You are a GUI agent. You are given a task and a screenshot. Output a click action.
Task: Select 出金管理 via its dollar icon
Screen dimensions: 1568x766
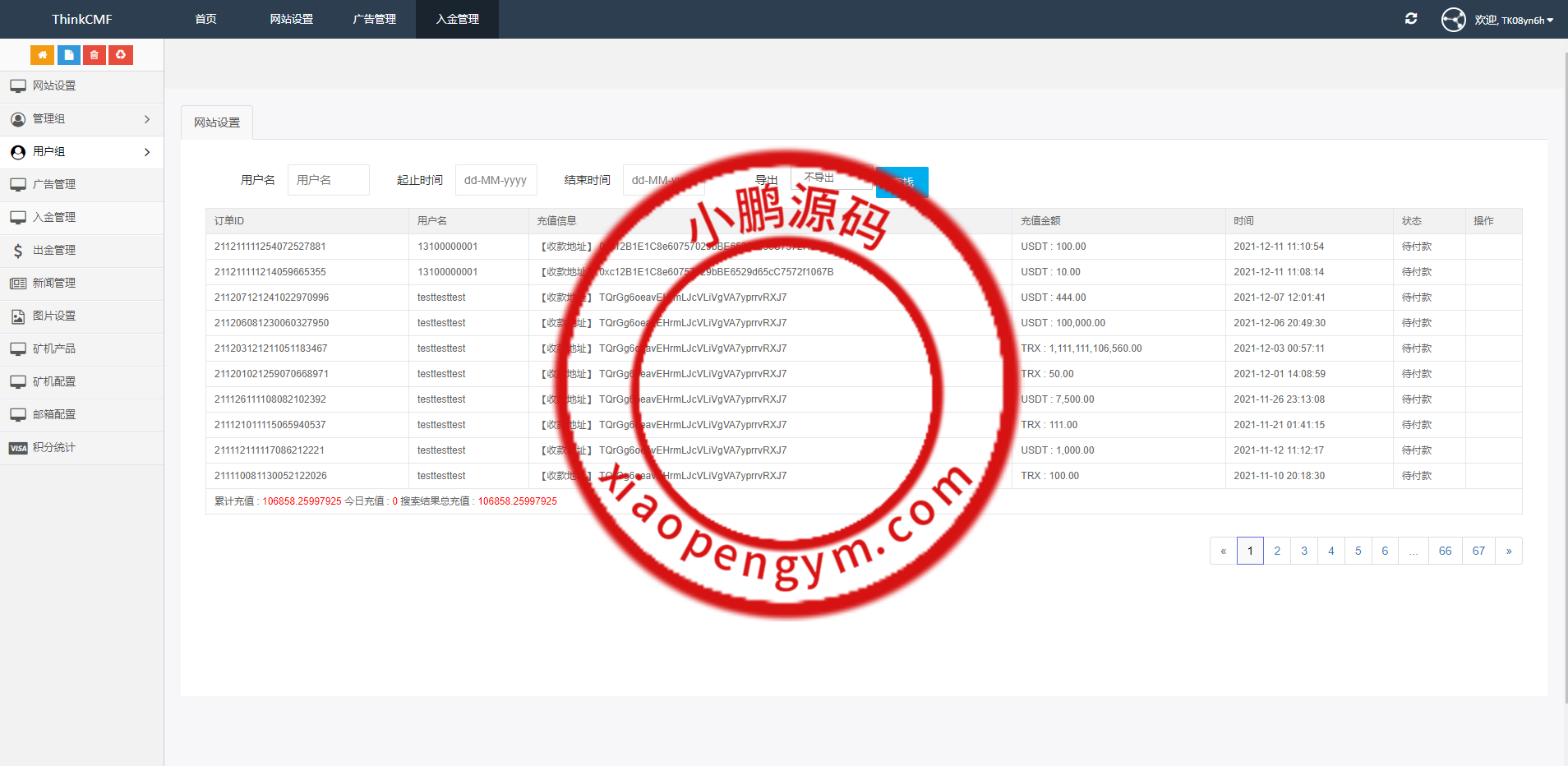click(18, 250)
